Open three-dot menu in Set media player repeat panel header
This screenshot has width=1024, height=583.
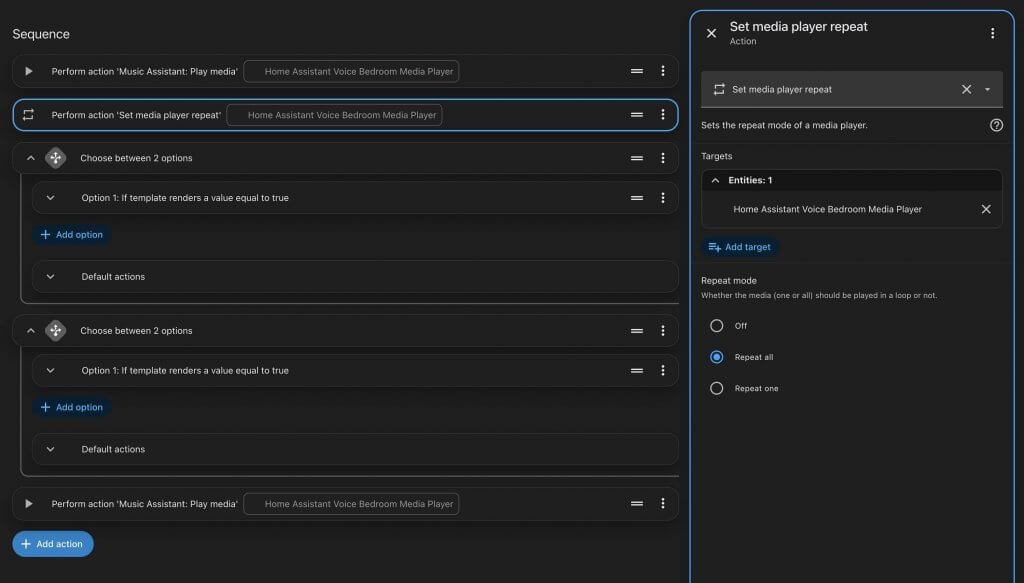coord(993,33)
